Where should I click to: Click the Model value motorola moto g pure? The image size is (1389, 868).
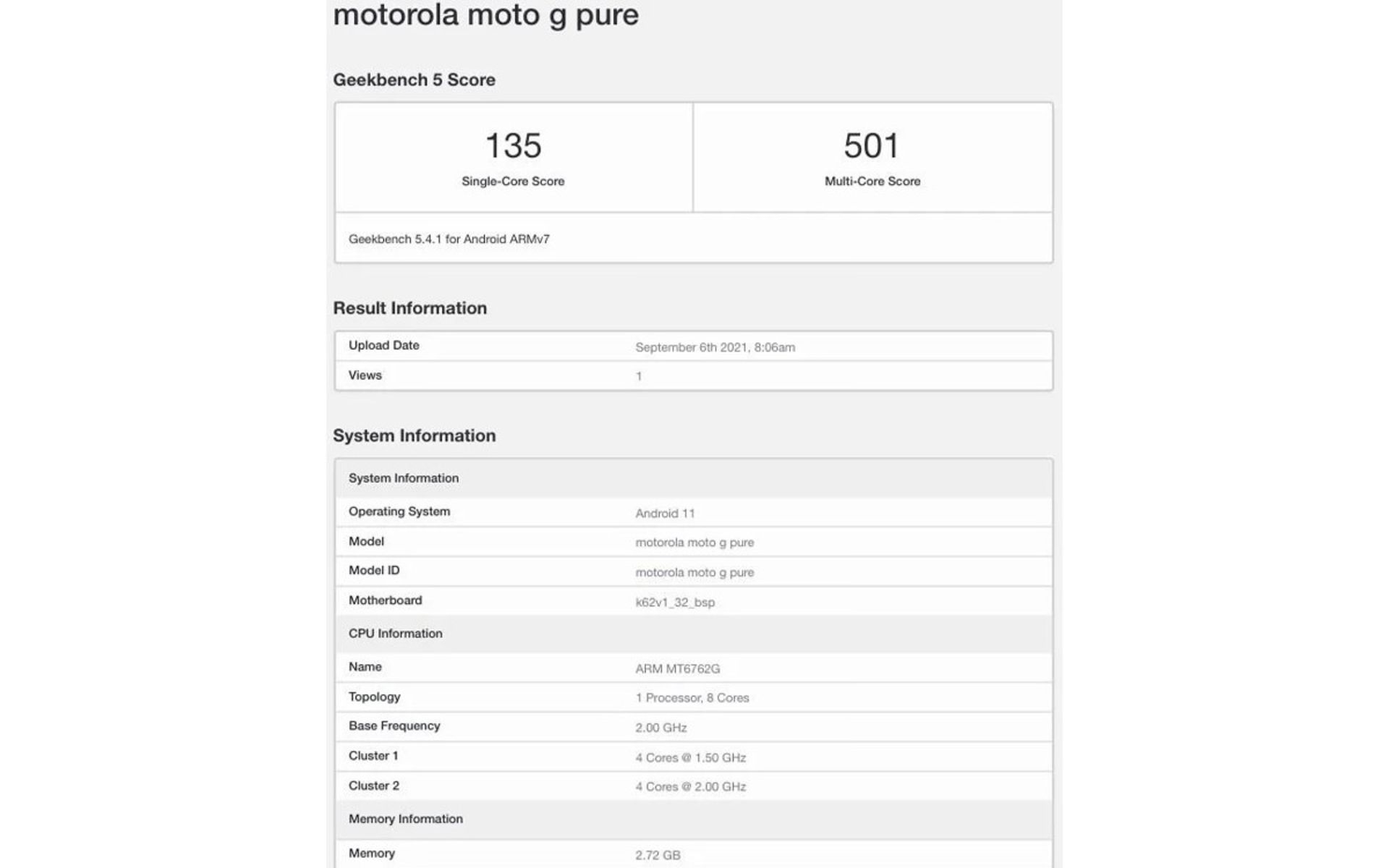[x=694, y=542]
